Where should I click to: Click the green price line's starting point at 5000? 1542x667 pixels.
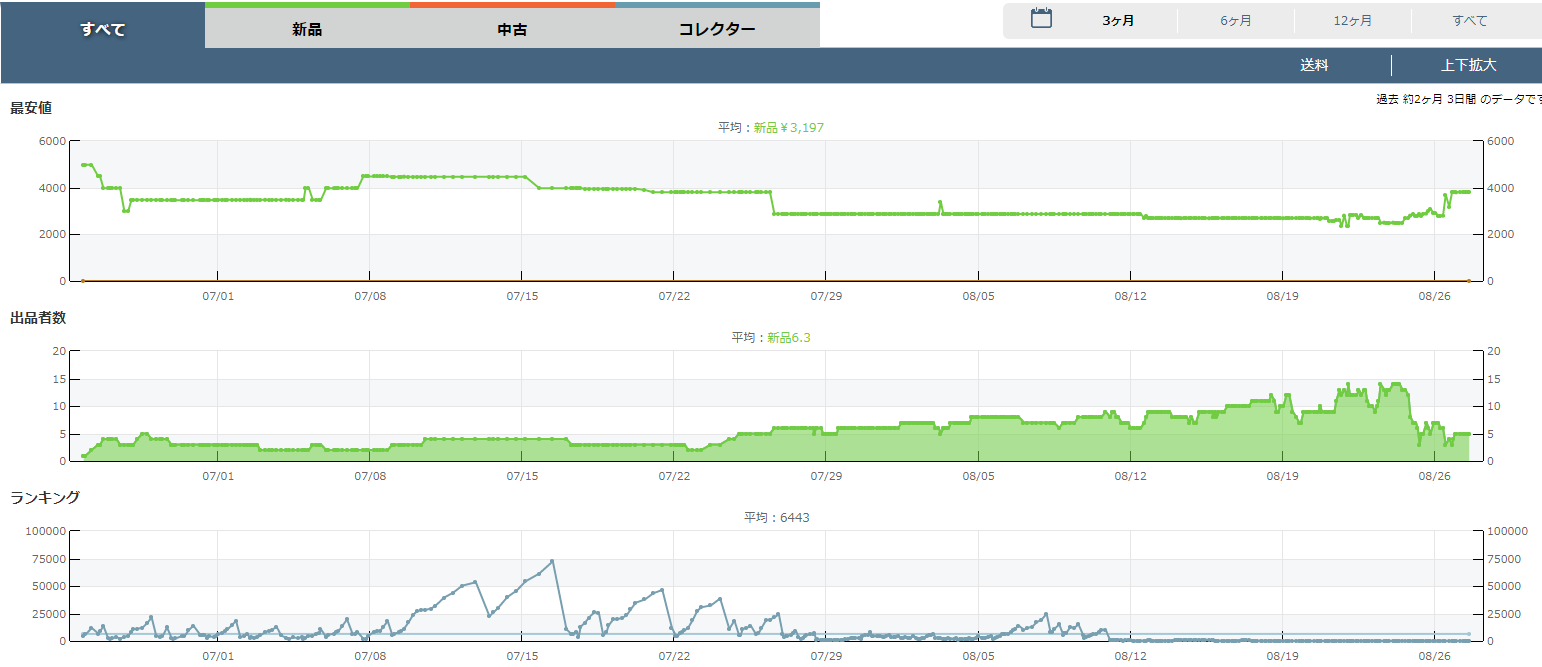tap(84, 165)
